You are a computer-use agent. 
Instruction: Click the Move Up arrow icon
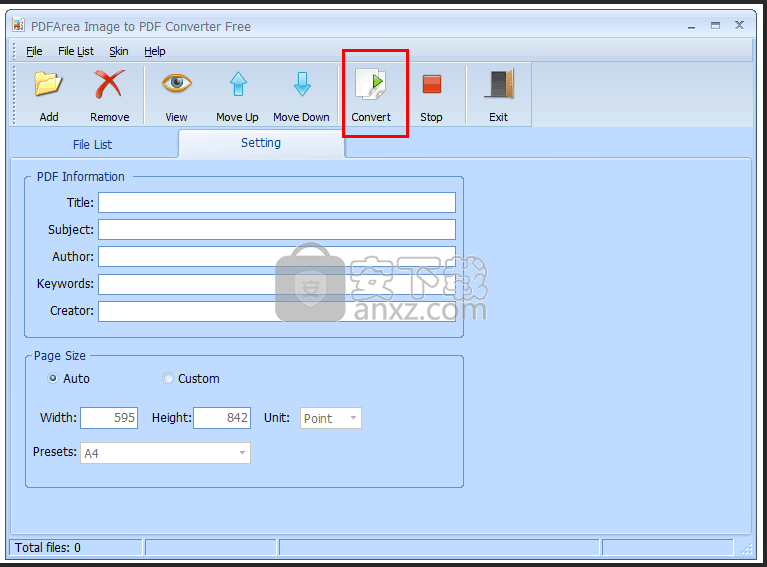(x=238, y=84)
